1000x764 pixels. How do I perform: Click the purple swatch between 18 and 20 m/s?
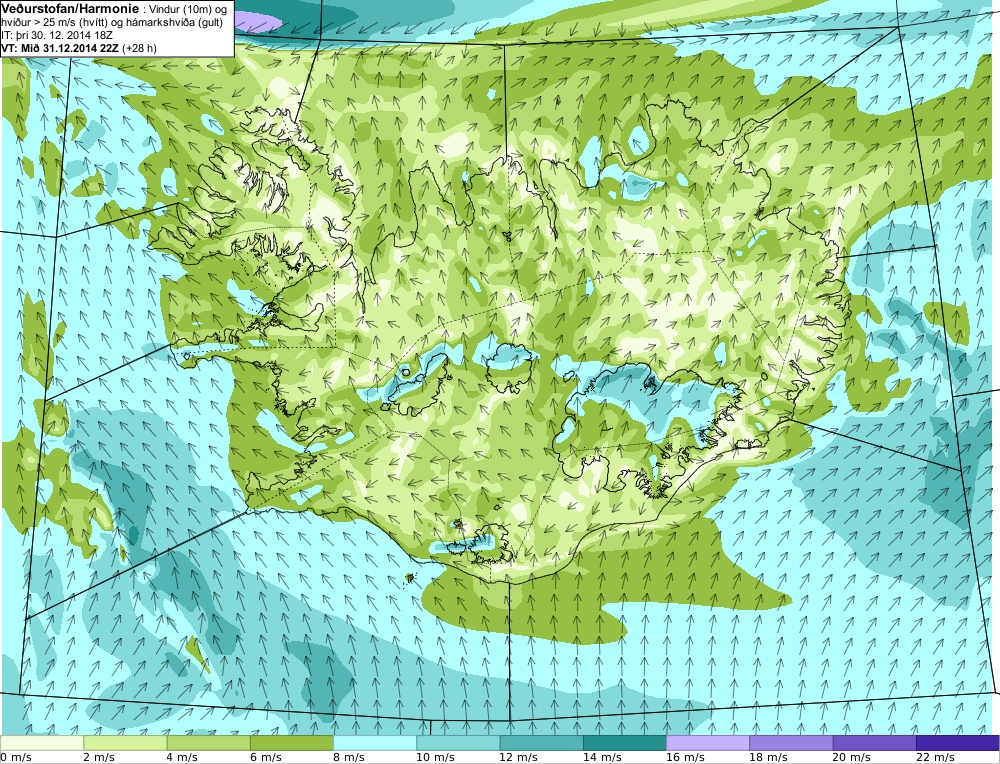pyautogui.click(x=791, y=743)
